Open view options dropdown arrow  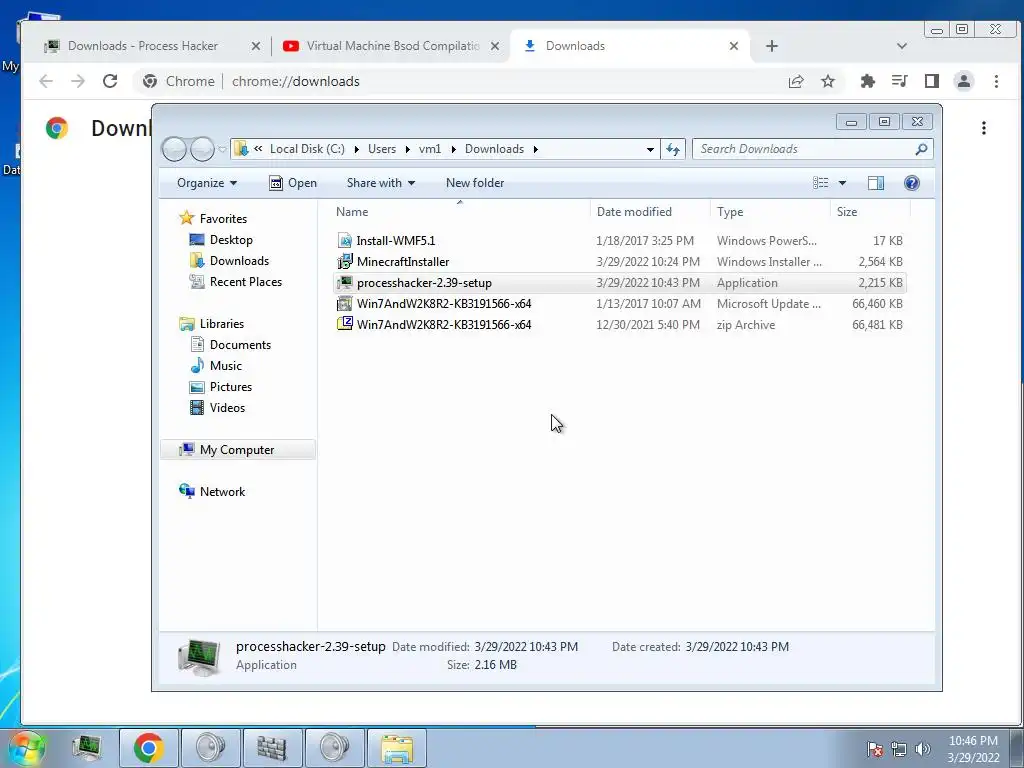(x=842, y=183)
